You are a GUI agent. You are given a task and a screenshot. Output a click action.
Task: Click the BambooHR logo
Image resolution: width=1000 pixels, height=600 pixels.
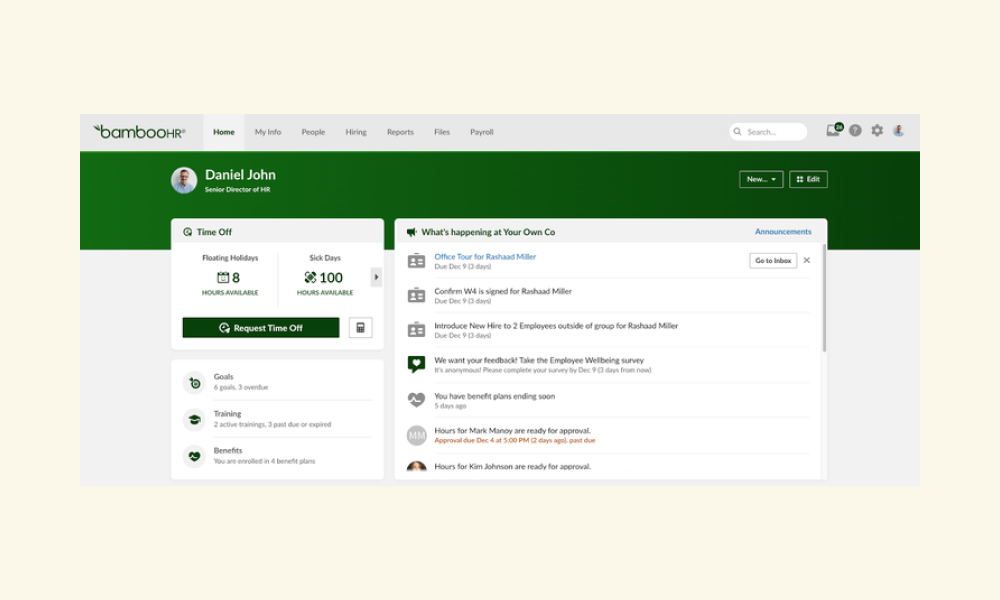pos(139,132)
